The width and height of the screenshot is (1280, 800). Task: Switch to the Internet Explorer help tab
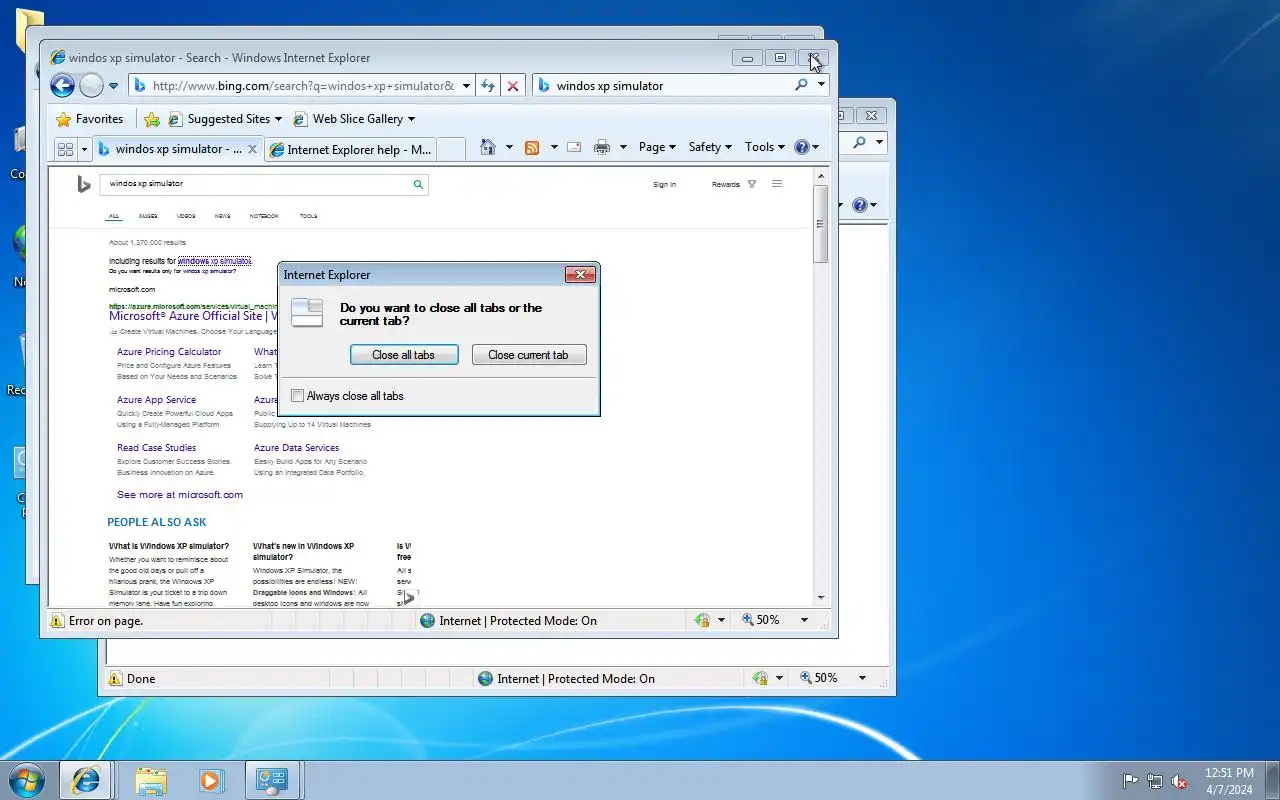click(350, 149)
